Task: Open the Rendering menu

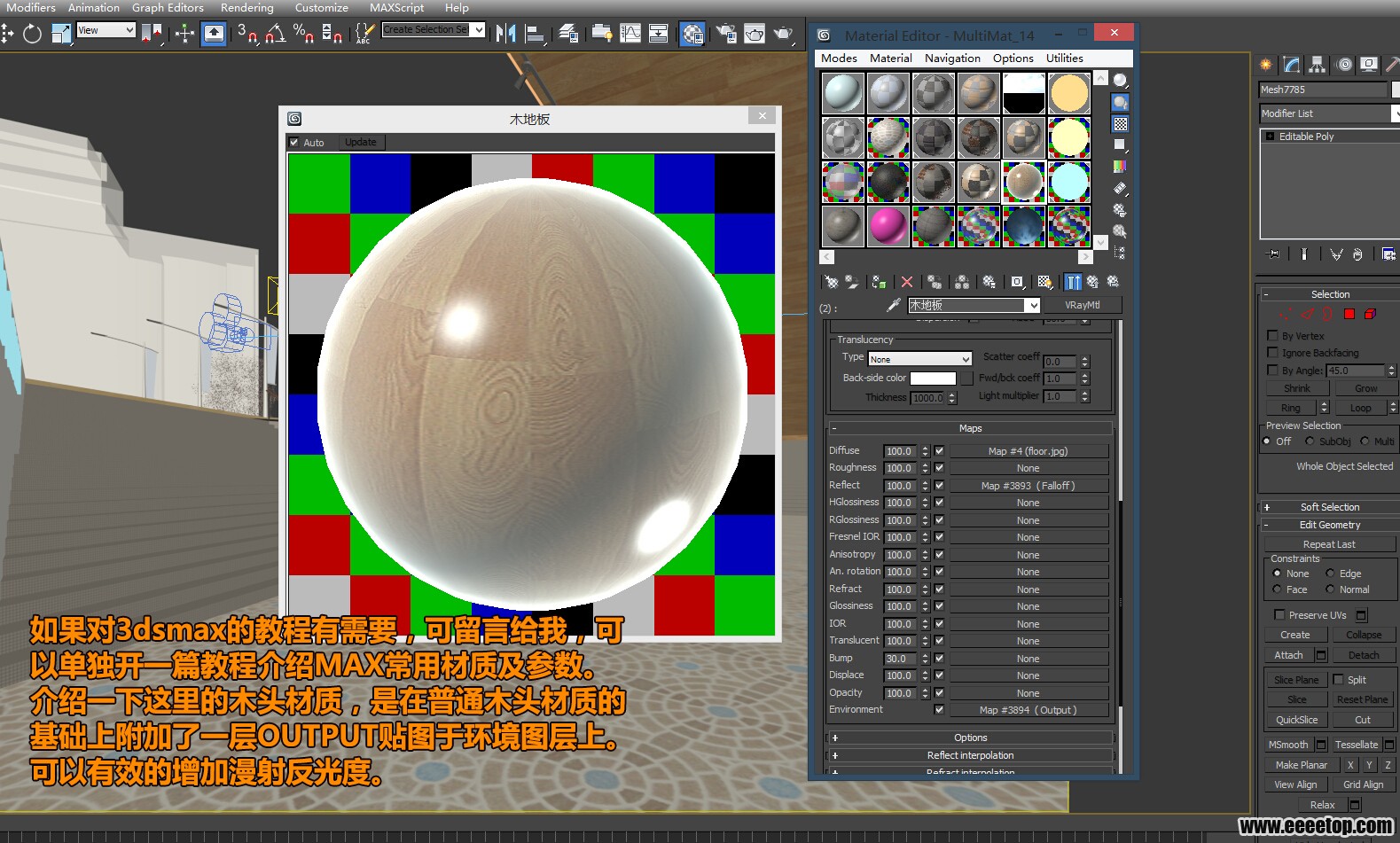Action: (246, 7)
